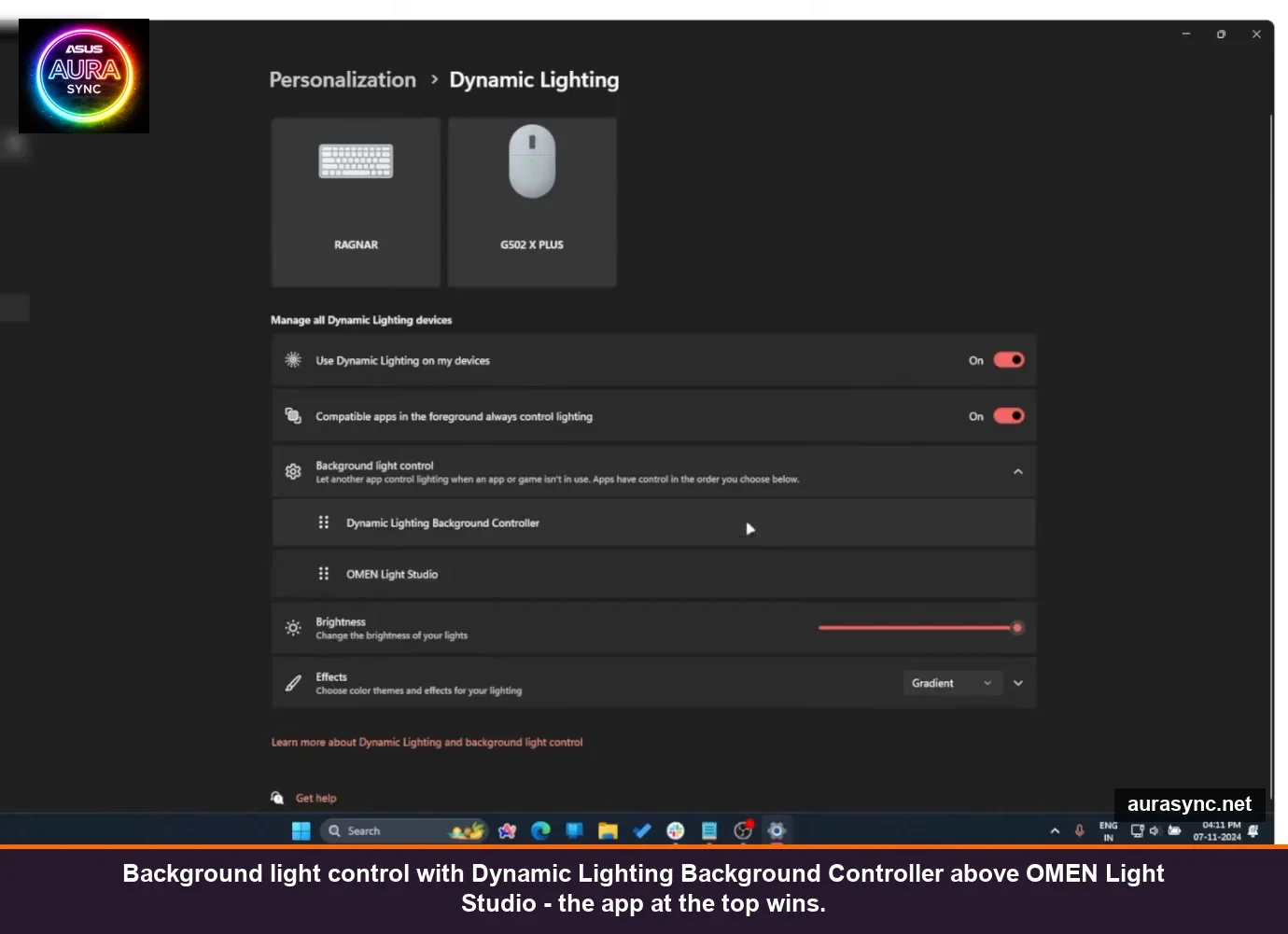The height and width of the screenshot is (934, 1288).
Task: Open the Gradient effects dropdown
Action: click(952, 682)
